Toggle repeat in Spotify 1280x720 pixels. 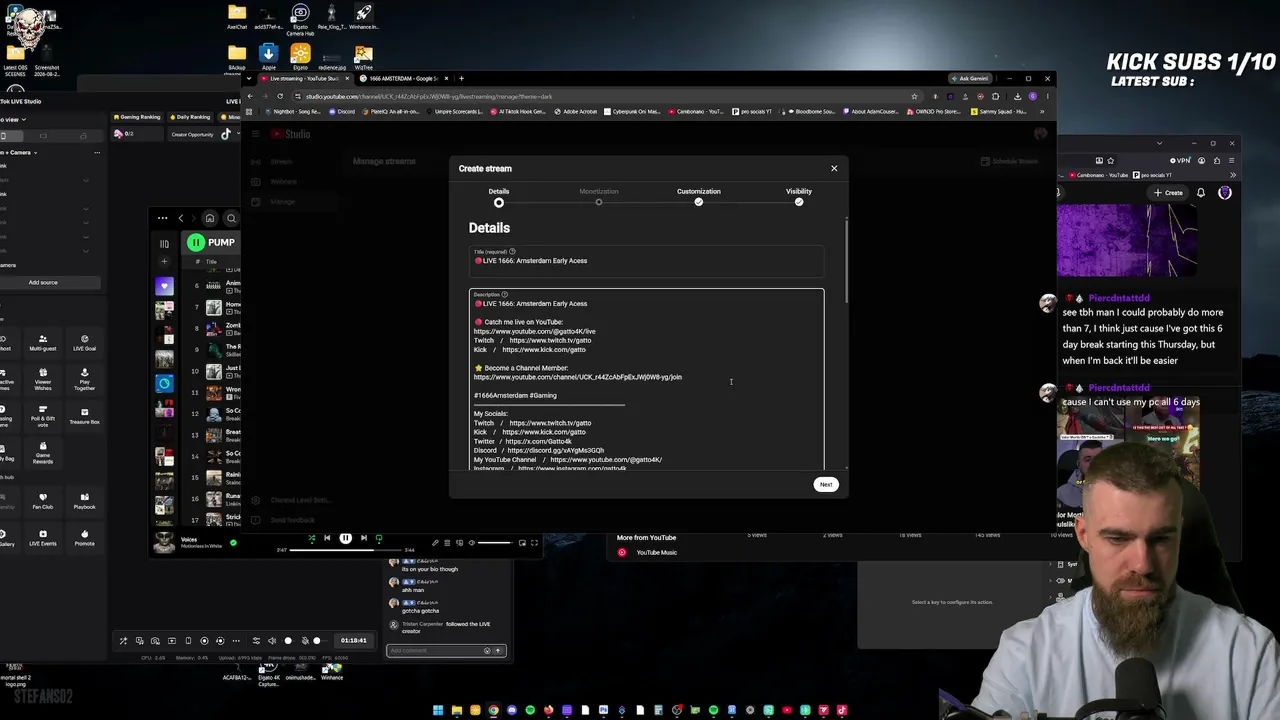tap(379, 538)
